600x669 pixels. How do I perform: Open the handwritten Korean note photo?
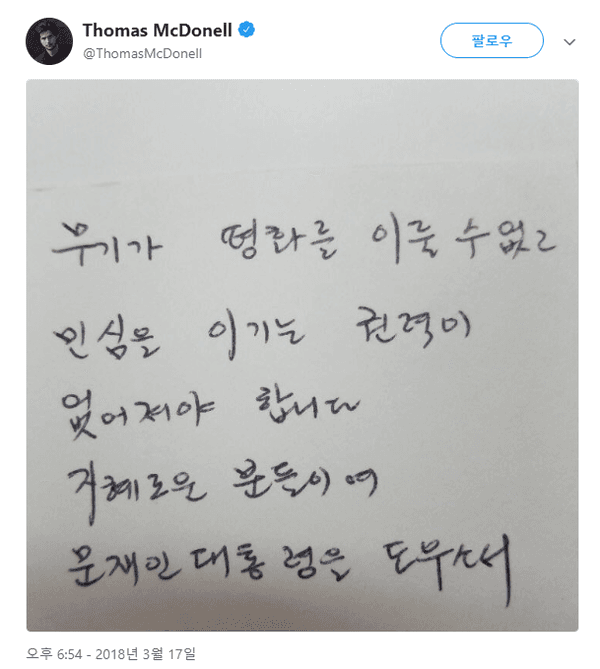(x=302, y=355)
